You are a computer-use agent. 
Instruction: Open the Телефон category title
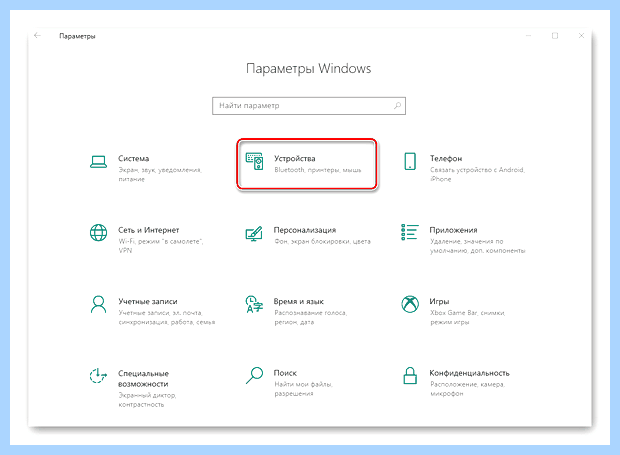coord(446,159)
